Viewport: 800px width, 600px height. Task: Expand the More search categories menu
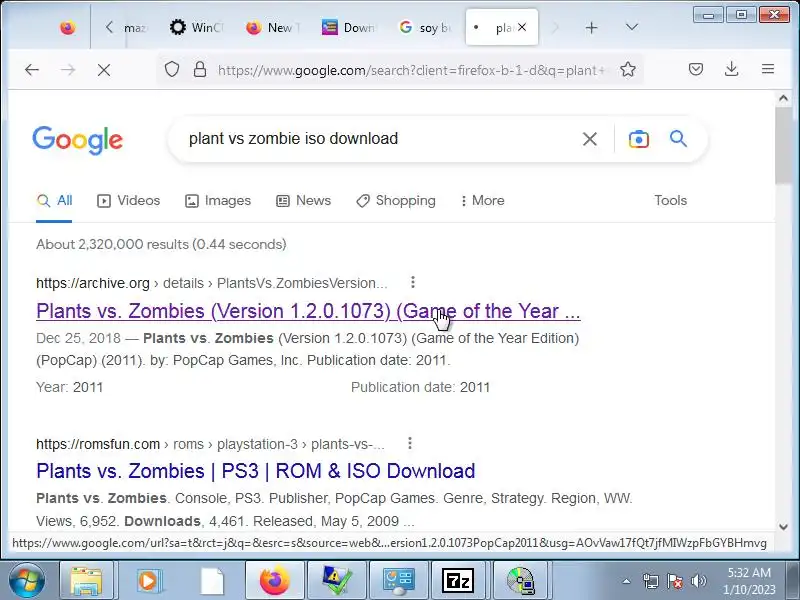click(x=482, y=201)
